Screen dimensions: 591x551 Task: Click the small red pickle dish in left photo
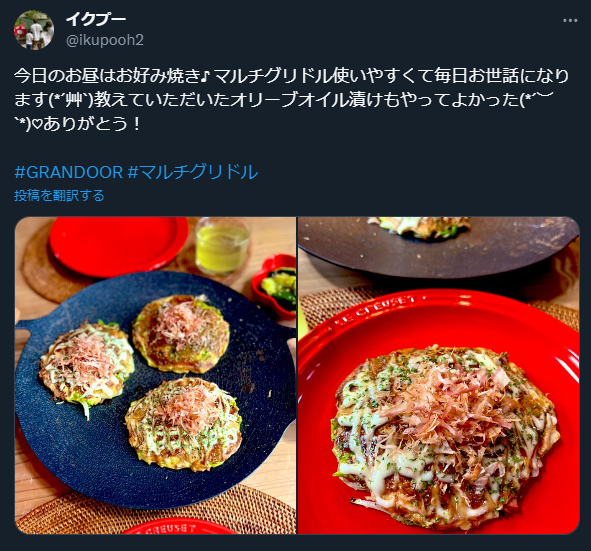[274, 285]
